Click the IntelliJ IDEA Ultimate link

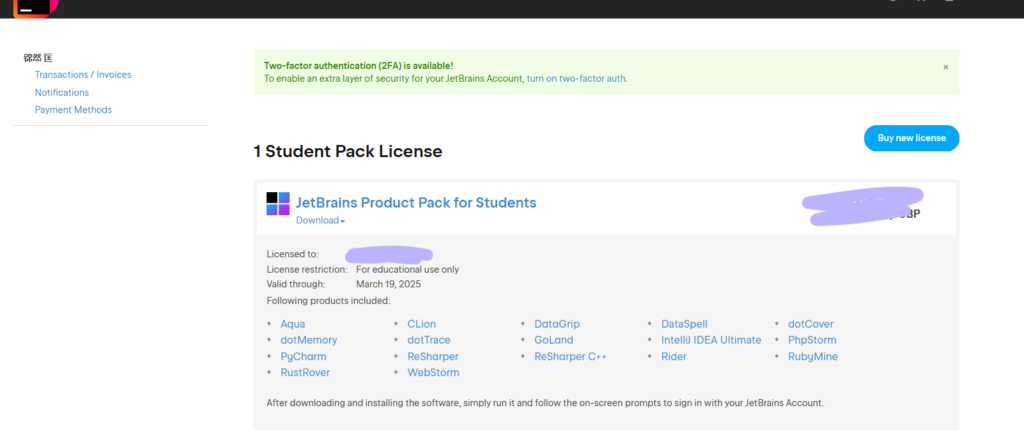[x=709, y=340]
